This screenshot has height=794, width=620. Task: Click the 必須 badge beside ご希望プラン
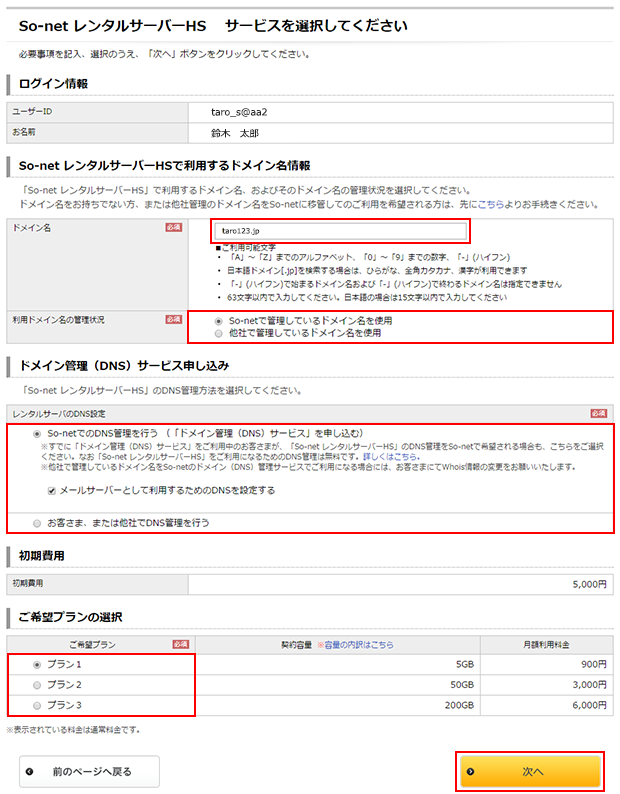tap(180, 644)
